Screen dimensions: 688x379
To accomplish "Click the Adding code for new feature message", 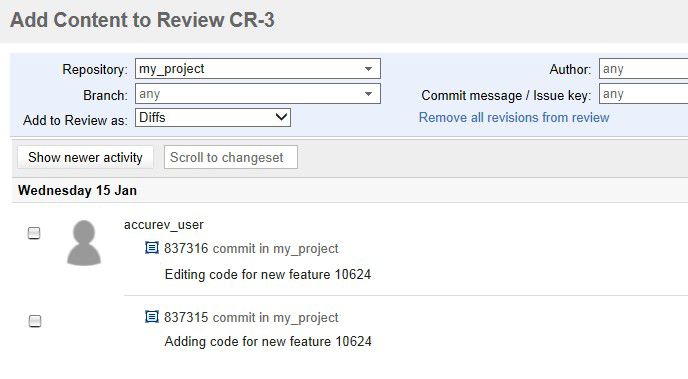I will [268, 341].
